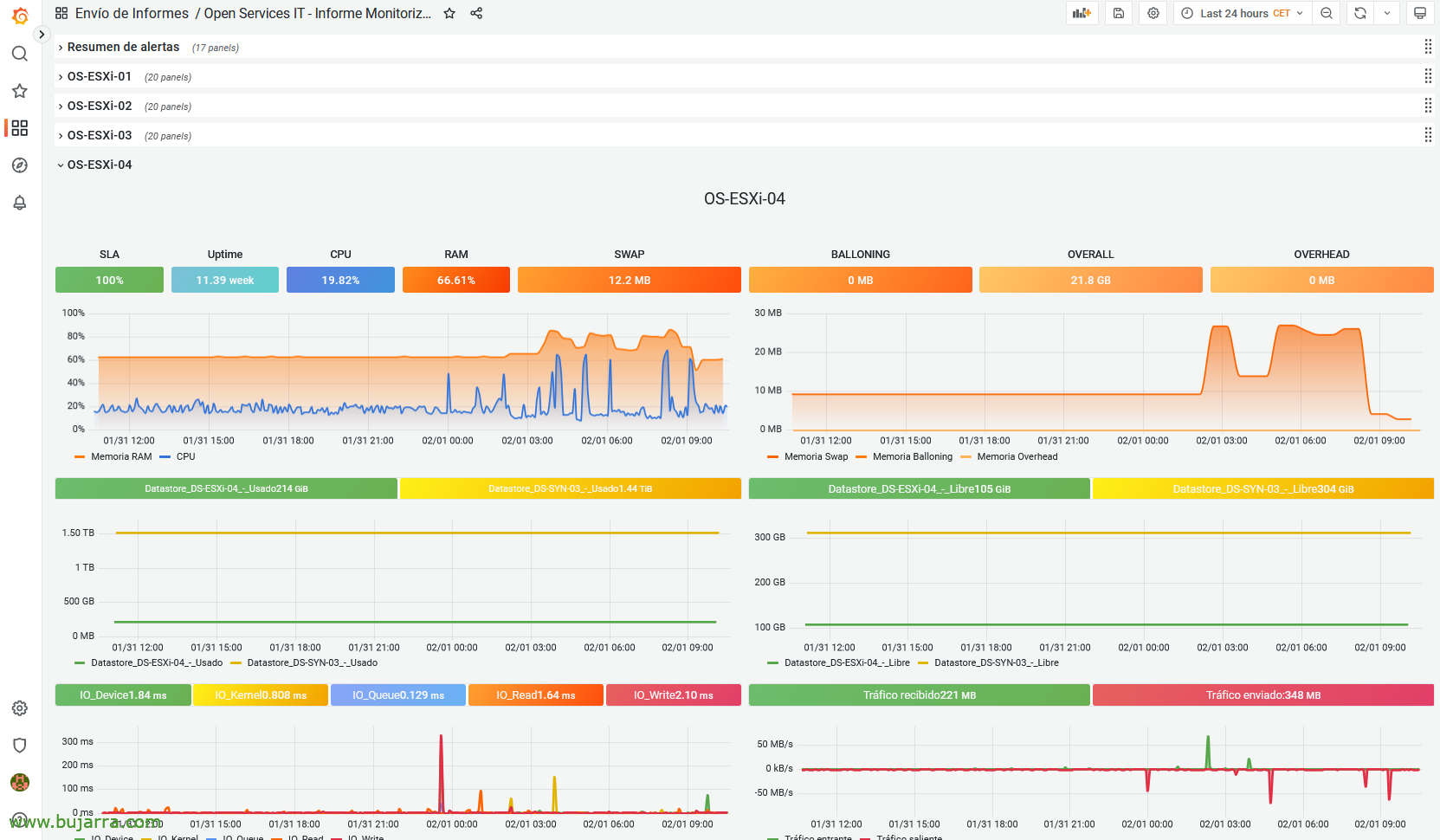Open the search dashboards icon
The width and height of the screenshot is (1440, 840).
pyautogui.click(x=20, y=54)
